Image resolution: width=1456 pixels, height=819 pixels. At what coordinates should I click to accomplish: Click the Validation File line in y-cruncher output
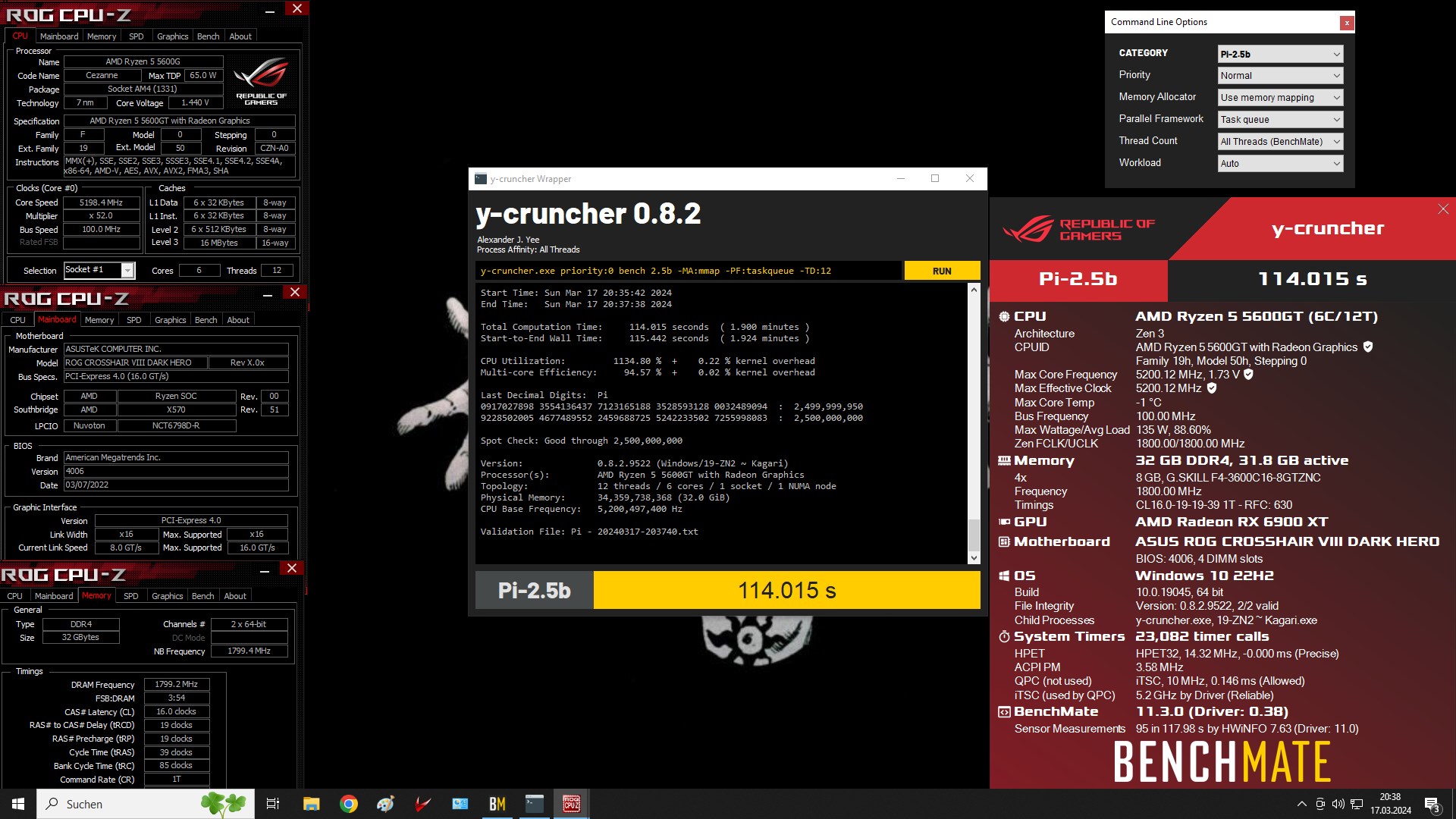589,532
